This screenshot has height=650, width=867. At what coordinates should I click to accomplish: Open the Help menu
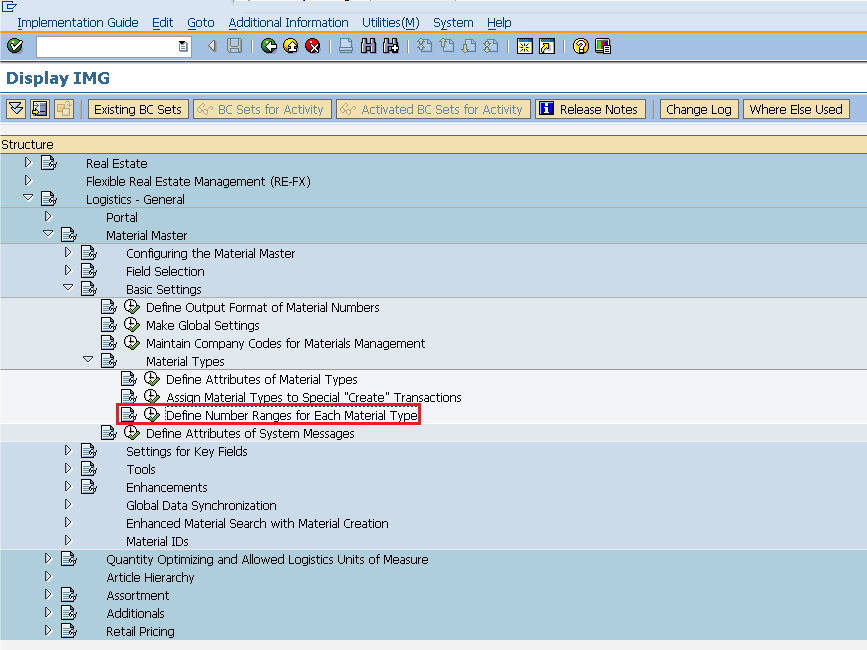499,23
